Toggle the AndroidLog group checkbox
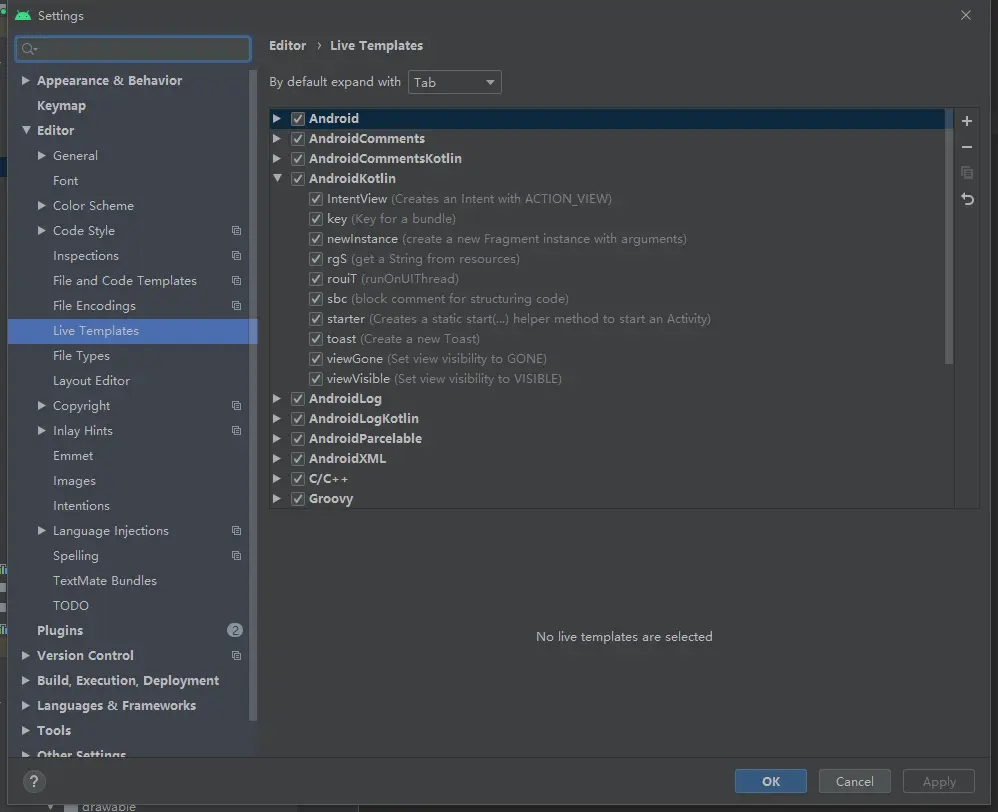Viewport: 998px width, 812px height. pyautogui.click(x=298, y=399)
